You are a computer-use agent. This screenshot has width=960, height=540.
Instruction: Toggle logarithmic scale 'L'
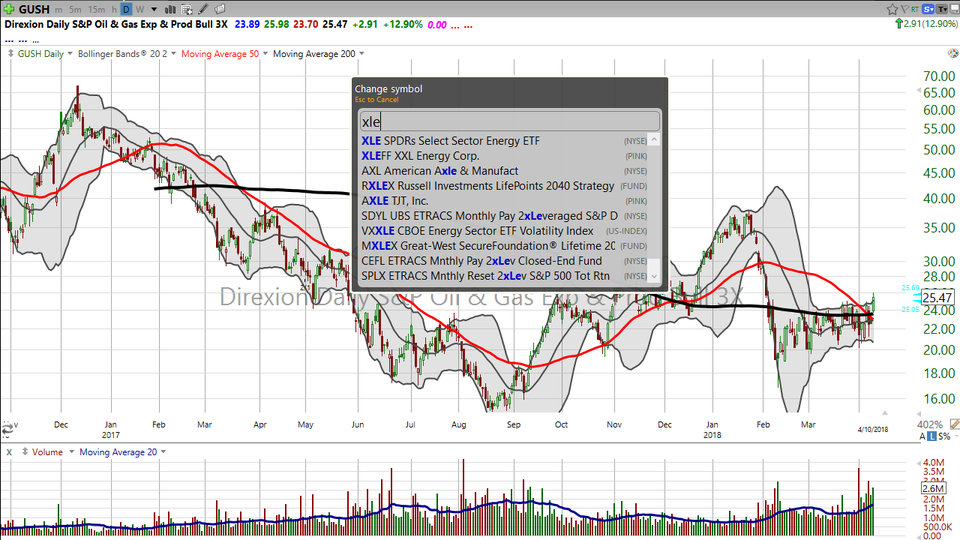pyautogui.click(x=932, y=436)
